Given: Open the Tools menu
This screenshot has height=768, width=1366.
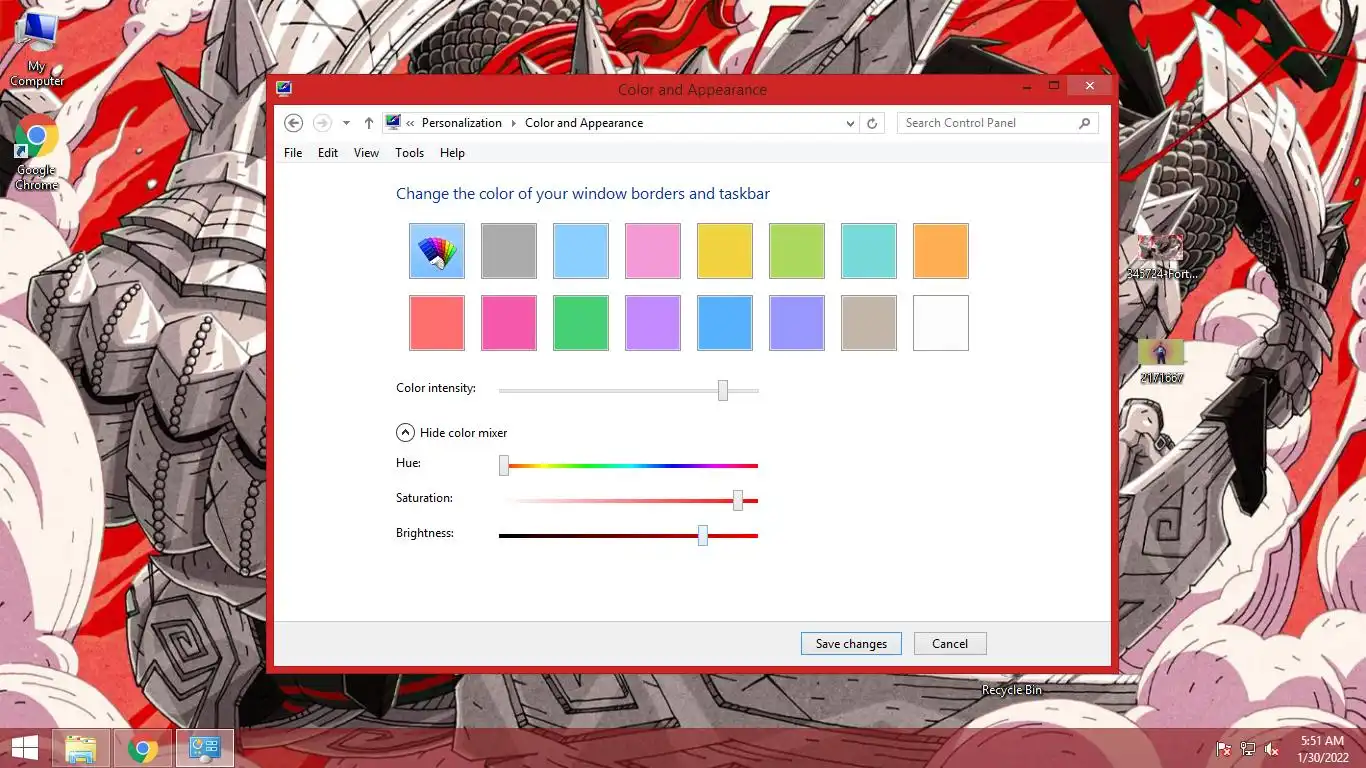Looking at the screenshot, I should (x=410, y=153).
